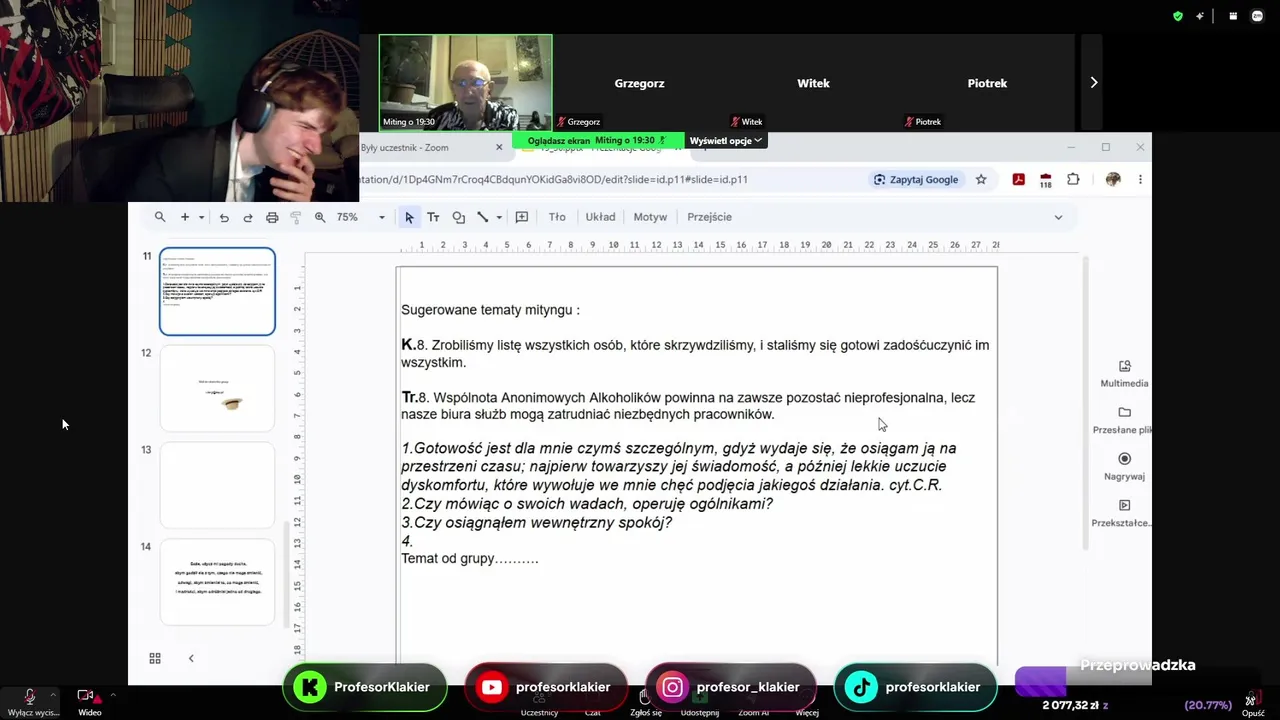Collapse the slide filmstrip panel arrow
Image resolution: width=1280 pixels, height=720 pixels.
191,658
